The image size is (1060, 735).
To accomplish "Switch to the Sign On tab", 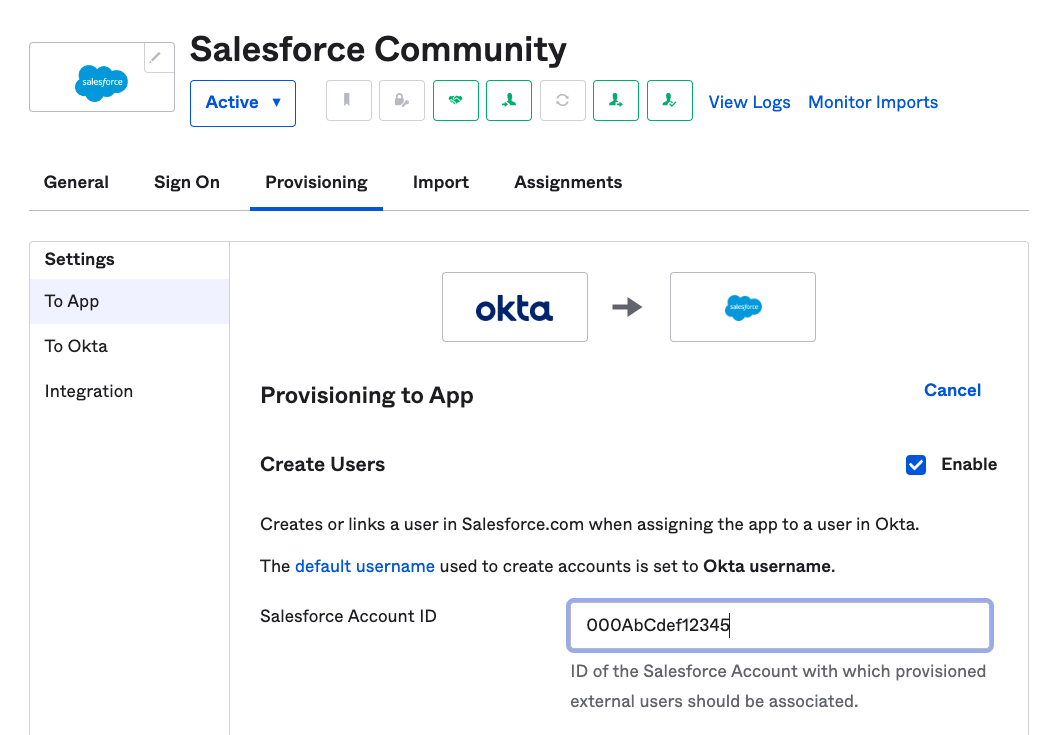I will (x=186, y=182).
